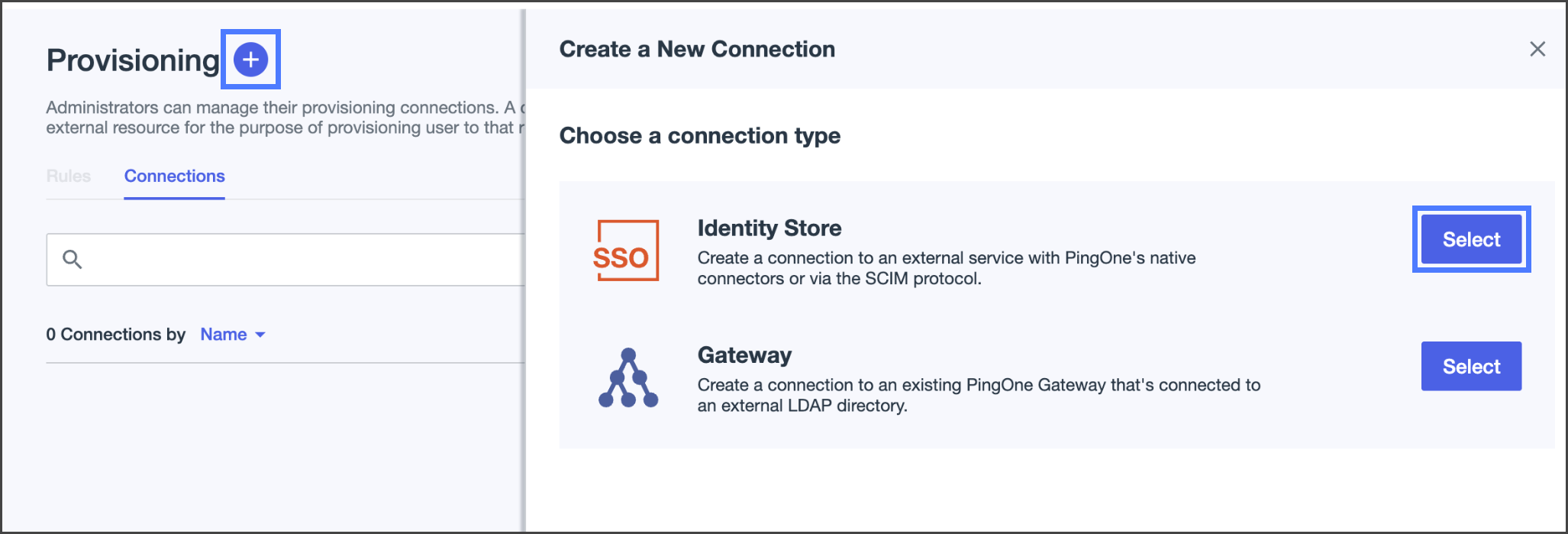Click the Gateway LDAP directory description
The height and width of the screenshot is (534, 1568).
pos(978,395)
